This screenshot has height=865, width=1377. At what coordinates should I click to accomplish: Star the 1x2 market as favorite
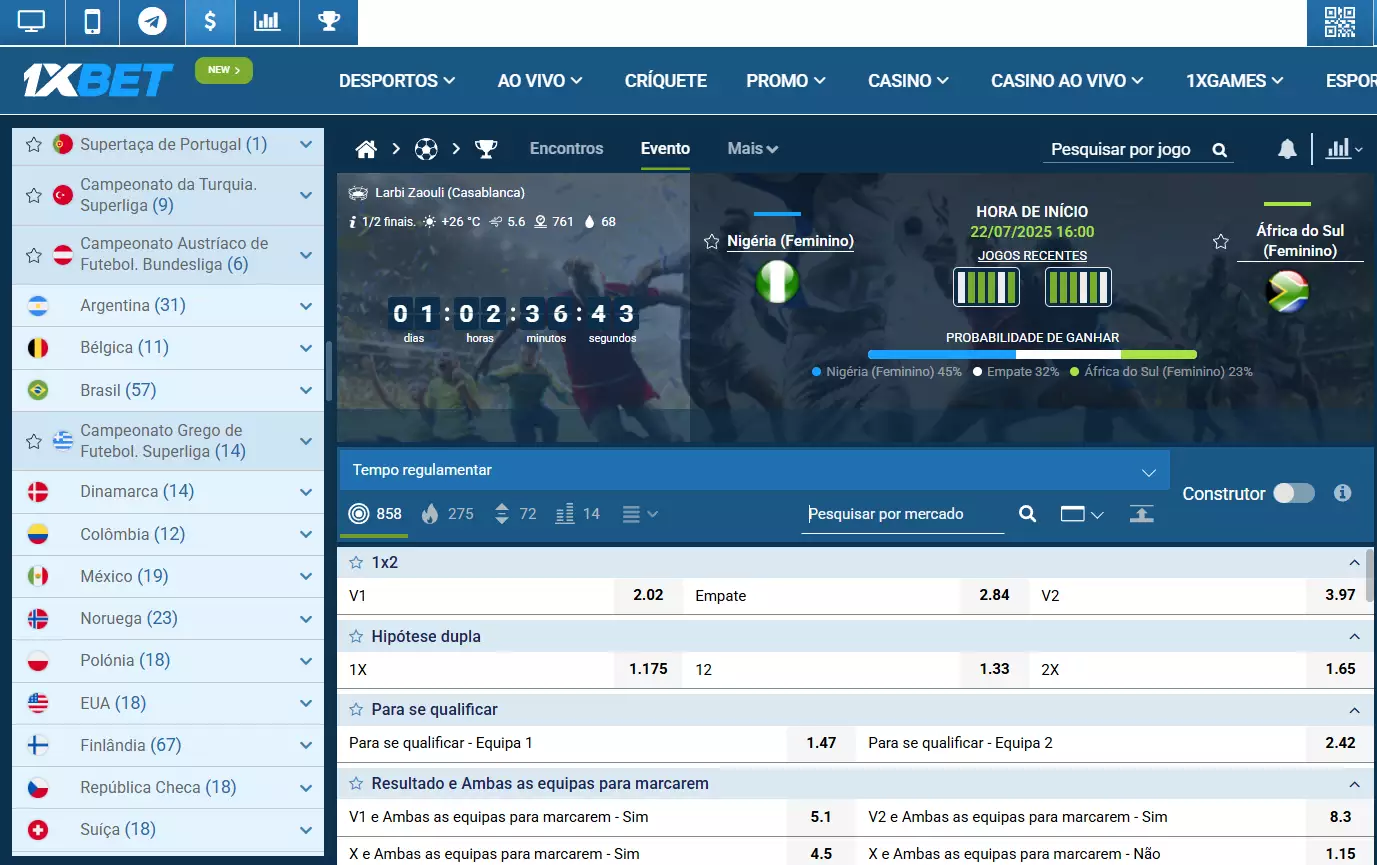point(355,562)
